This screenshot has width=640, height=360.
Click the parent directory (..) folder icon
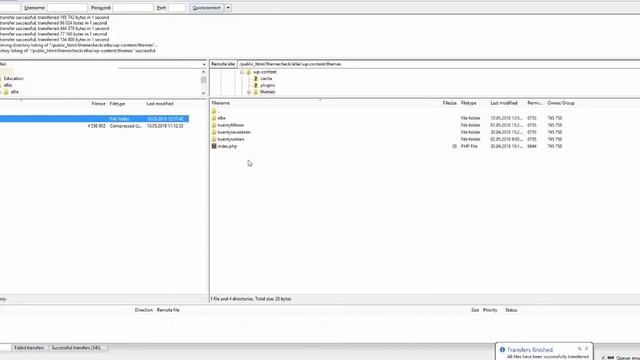coord(214,111)
